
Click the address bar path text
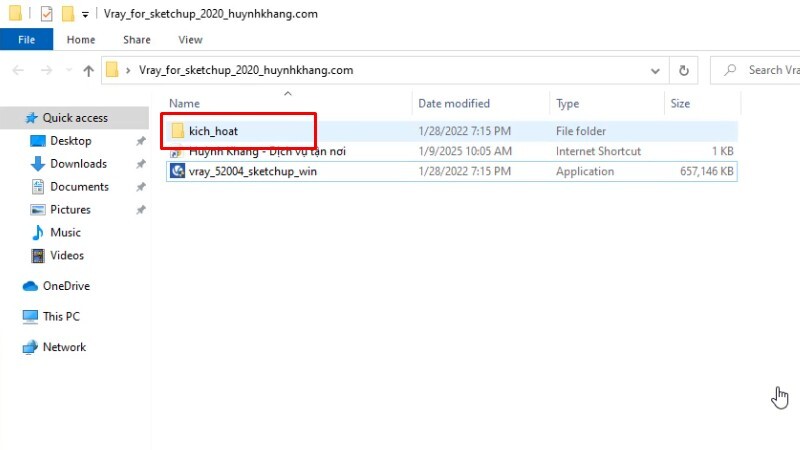246,70
